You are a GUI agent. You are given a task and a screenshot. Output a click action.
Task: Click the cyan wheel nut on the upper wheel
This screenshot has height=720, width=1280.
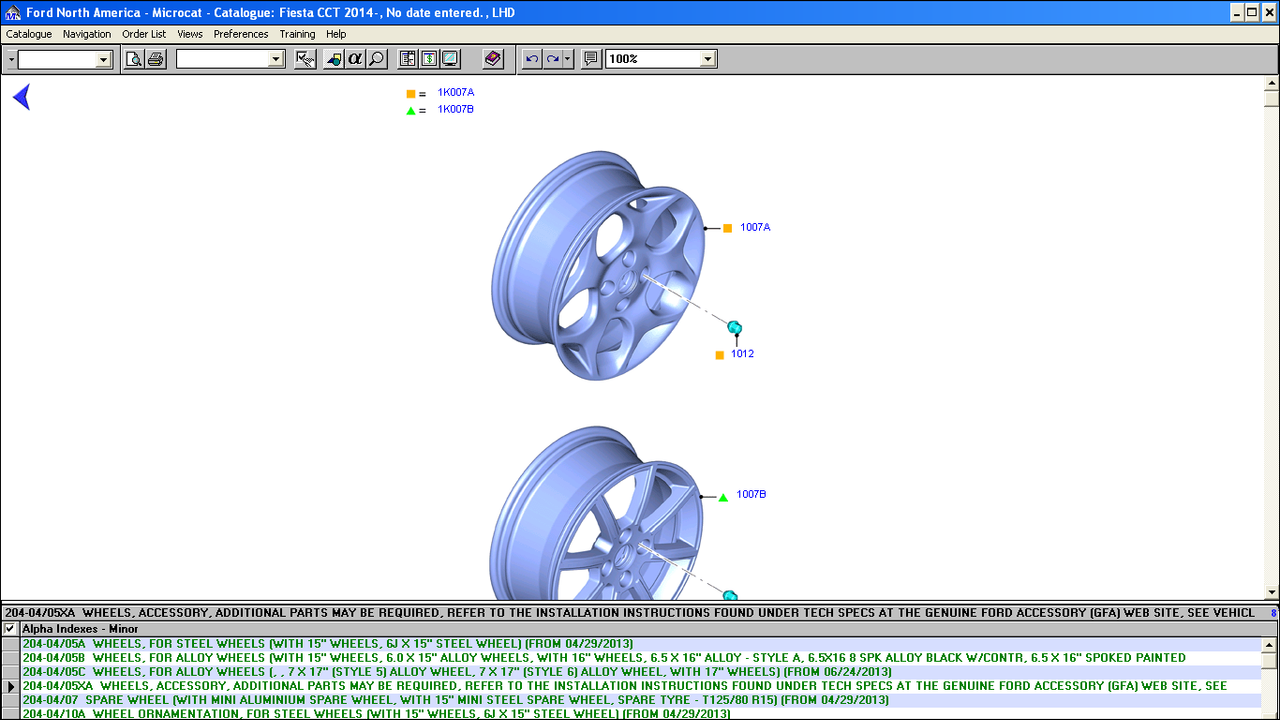click(734, 328)
